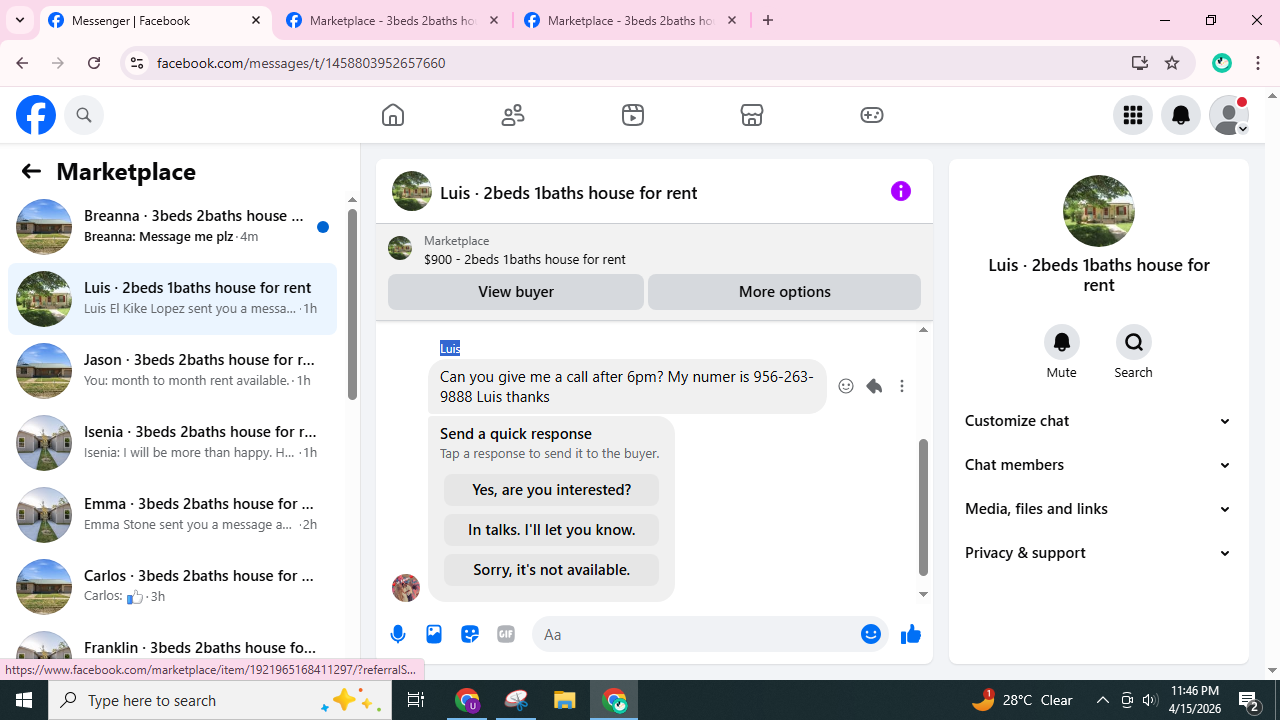Screen dimensions: 1280x720
Task: Open the Gaming controller icon
Action: tap(872, 115)
